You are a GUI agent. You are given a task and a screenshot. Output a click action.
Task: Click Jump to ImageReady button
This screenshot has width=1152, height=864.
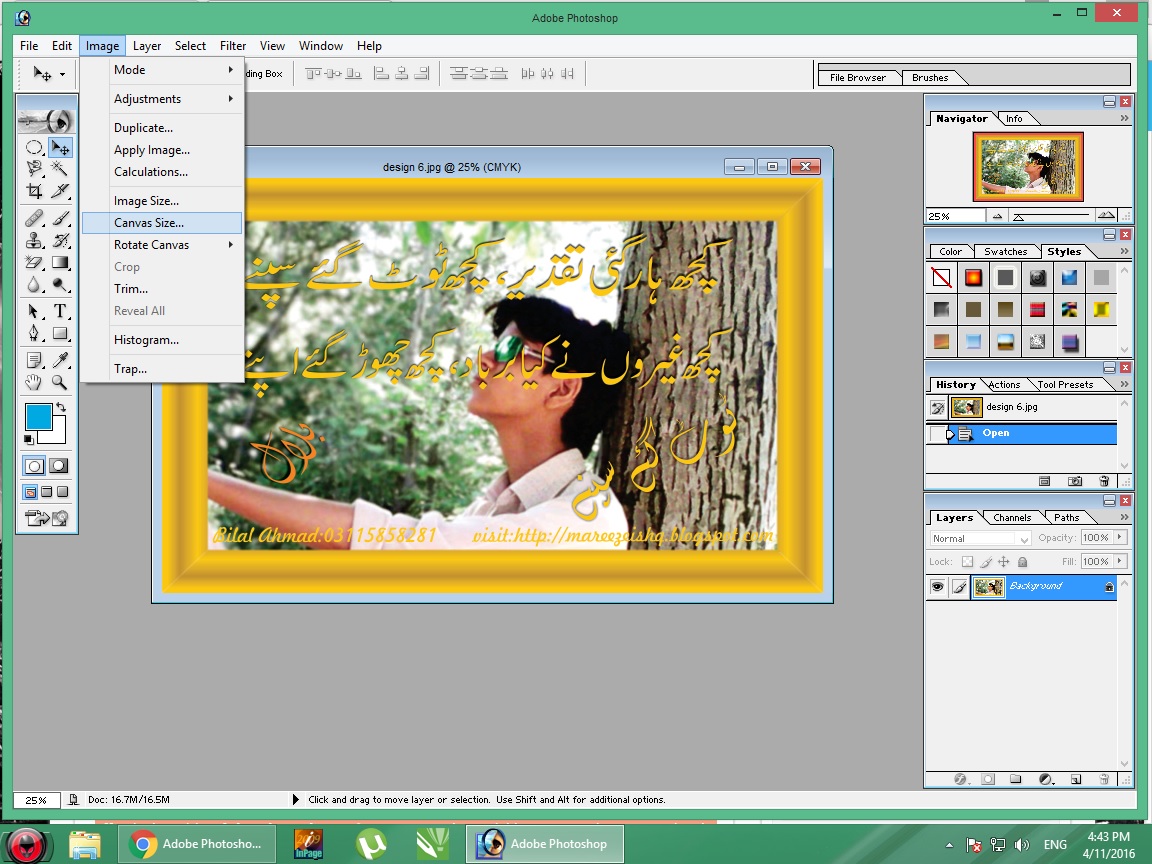pyautogui.click(x=46, y=519)
